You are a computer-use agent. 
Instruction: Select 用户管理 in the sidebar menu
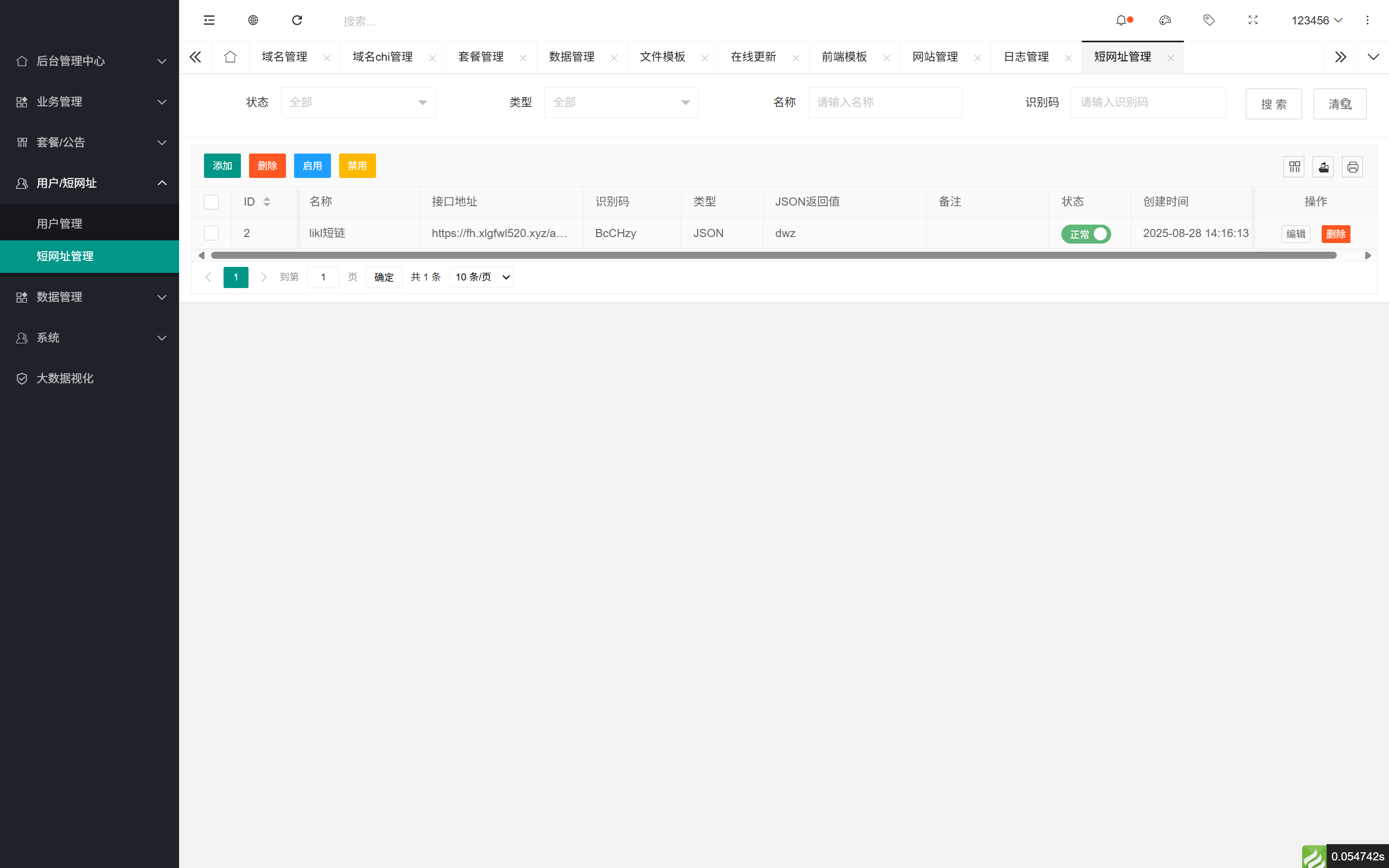click(59, 224)
